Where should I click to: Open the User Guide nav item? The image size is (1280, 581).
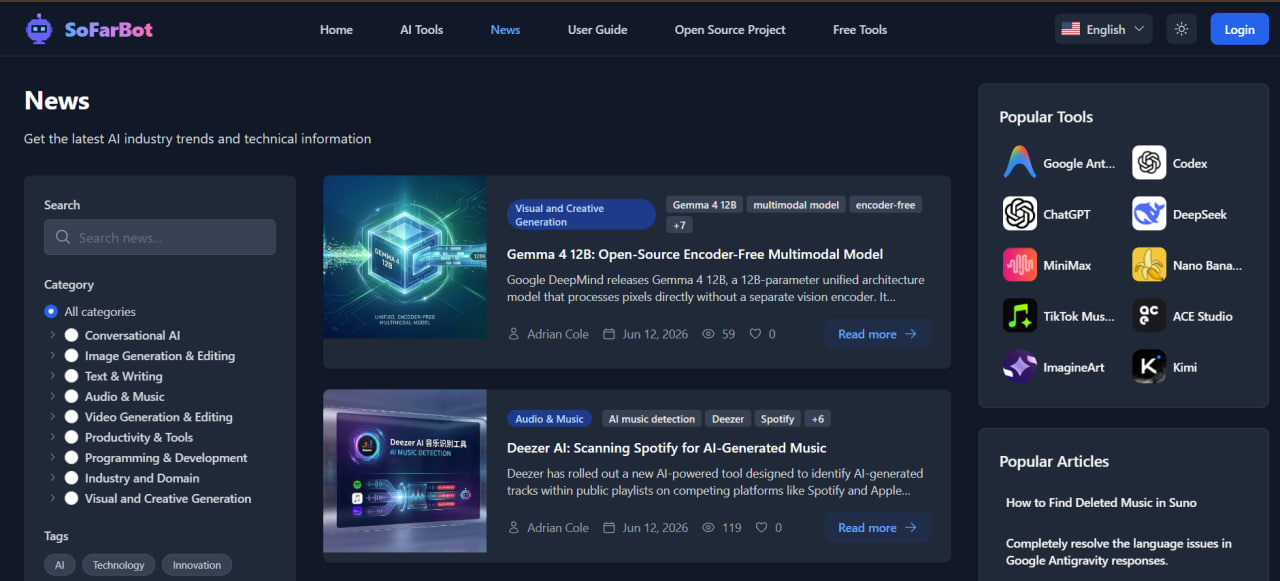tap(597, 29)
